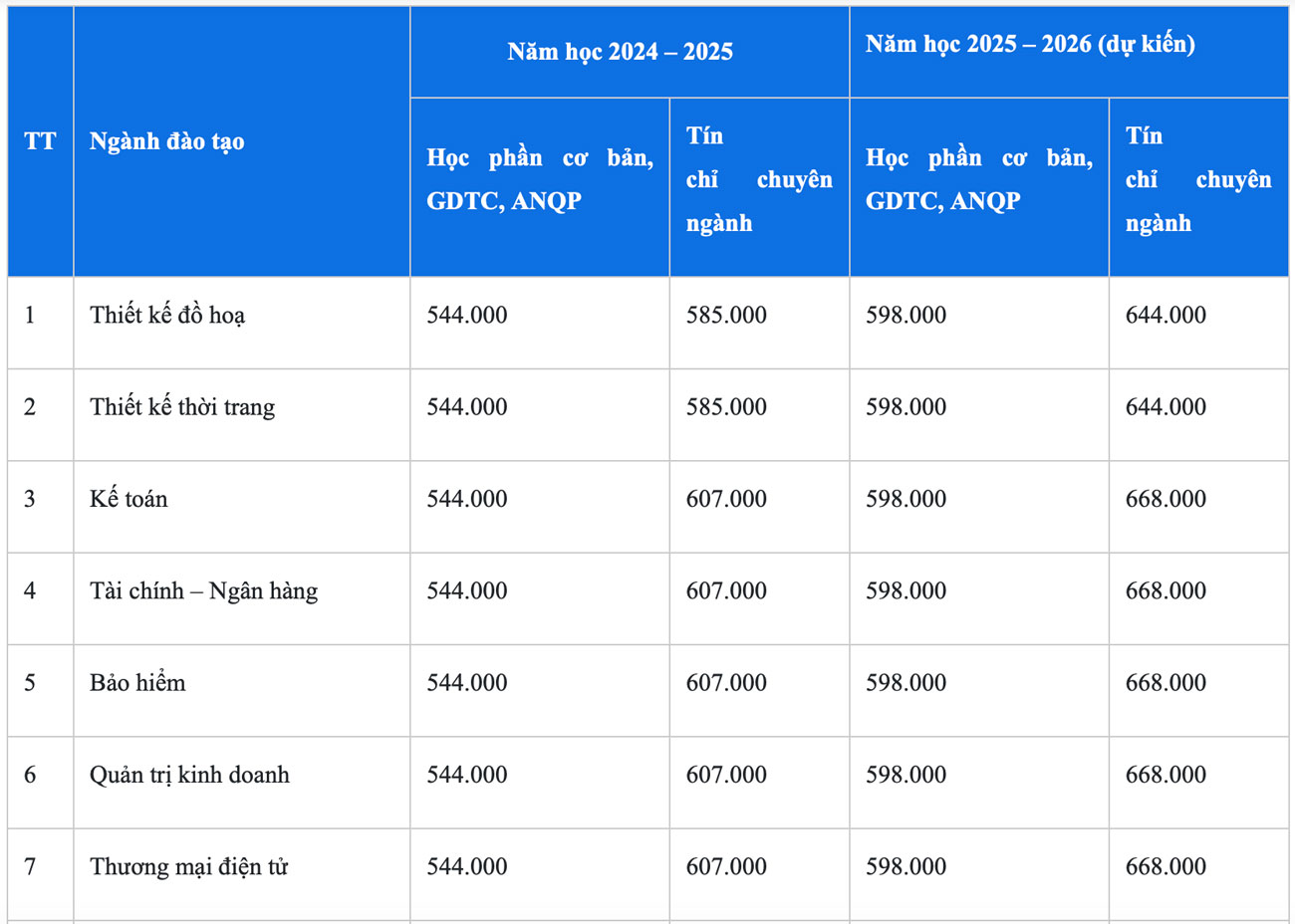Click 544.000 in the Quản trị kinh doanh row

(x=467, y=775)
